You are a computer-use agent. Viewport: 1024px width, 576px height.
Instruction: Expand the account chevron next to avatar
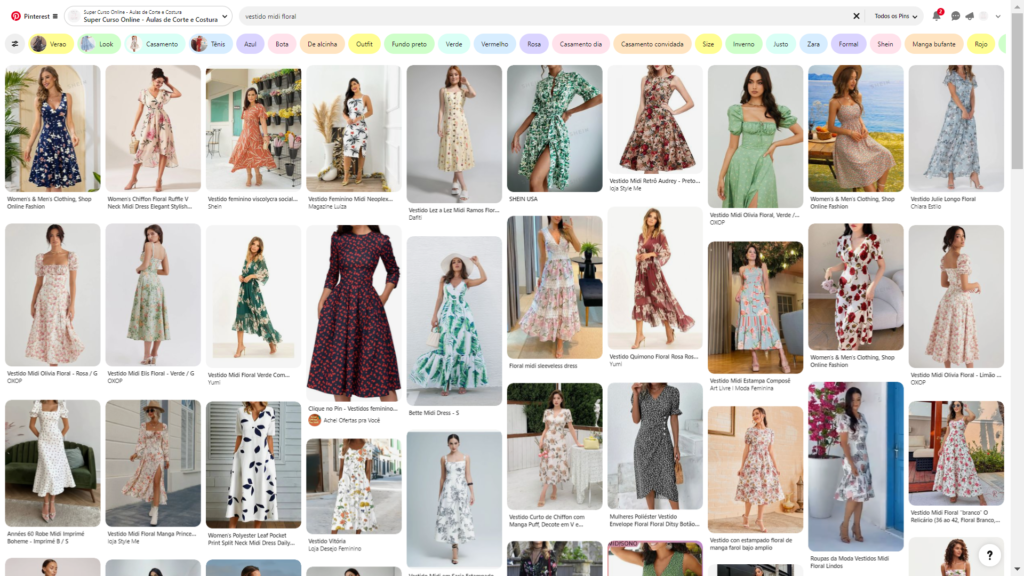coord(999,16)
